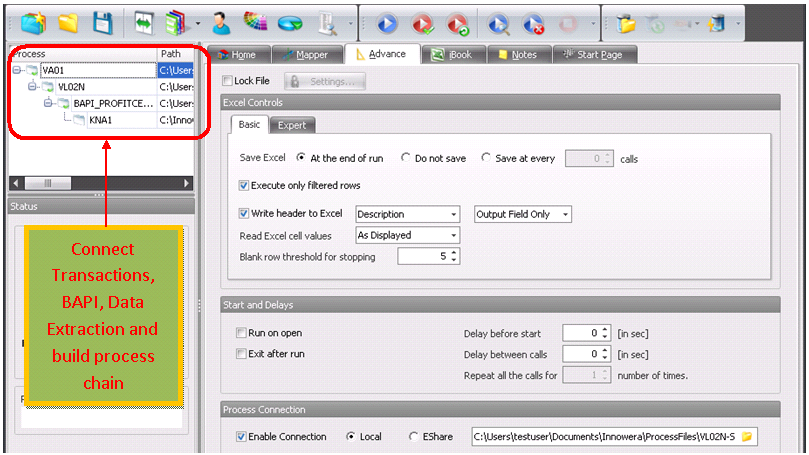Viewport: 809px width, 455px height.
Task: Select KNA1 in the process tree
Action: pyautogui.click(x=100, y=120)
